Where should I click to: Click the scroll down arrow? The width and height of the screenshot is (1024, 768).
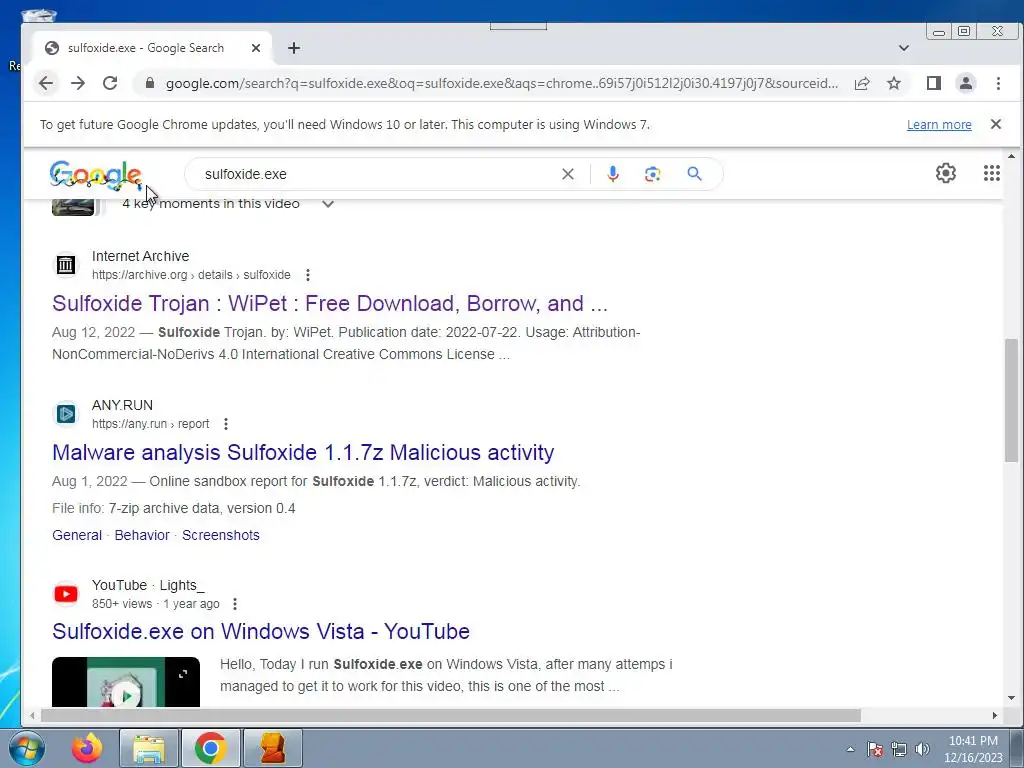click(1011, 698)
